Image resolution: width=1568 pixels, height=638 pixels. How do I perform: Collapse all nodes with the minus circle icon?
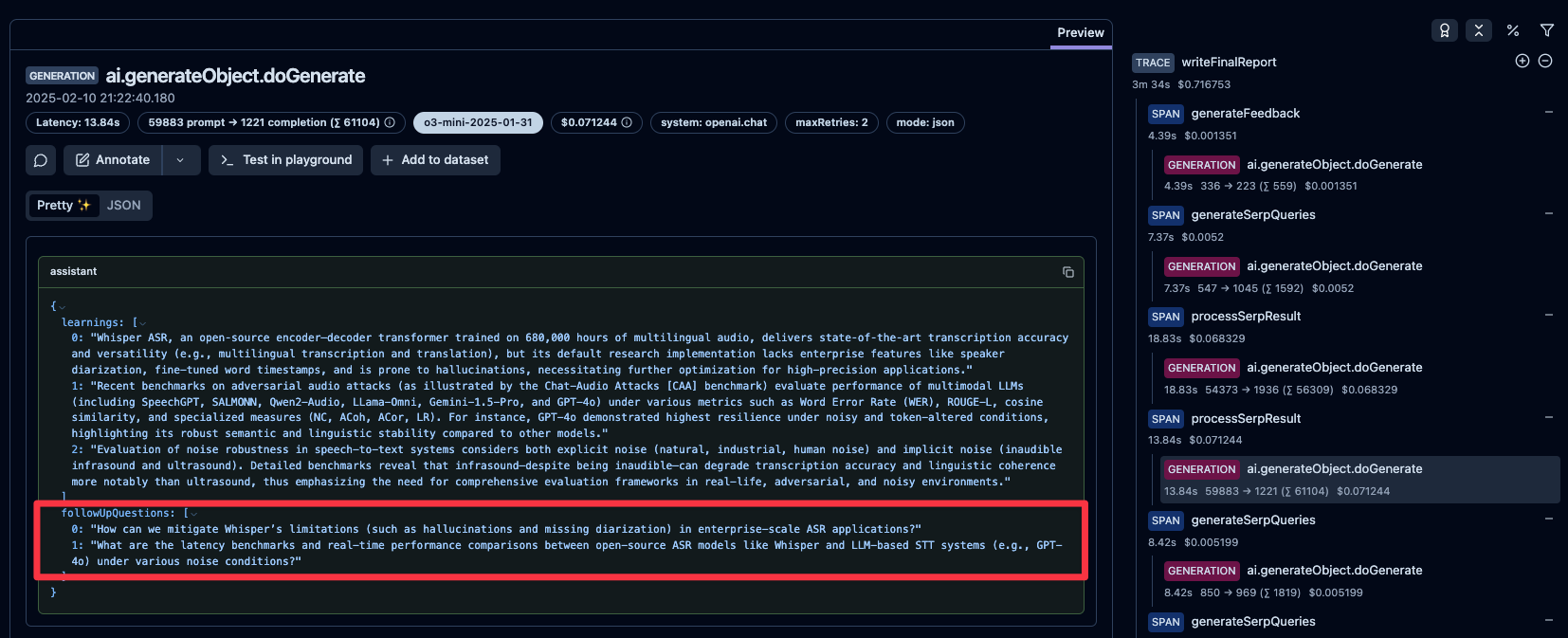(1545, 61)
